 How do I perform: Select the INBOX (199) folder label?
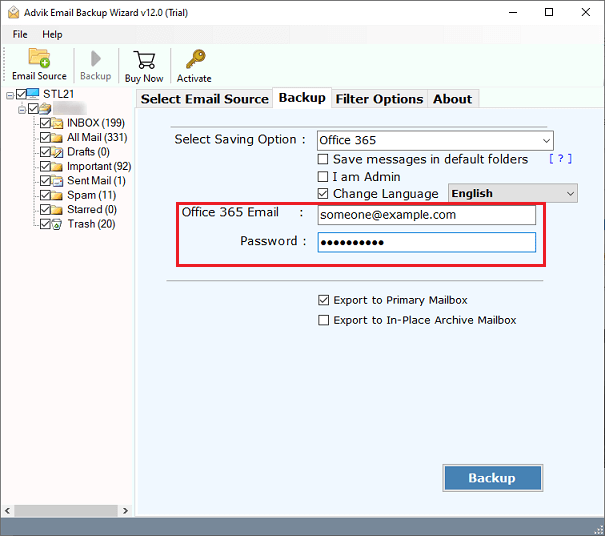point(96,123)
